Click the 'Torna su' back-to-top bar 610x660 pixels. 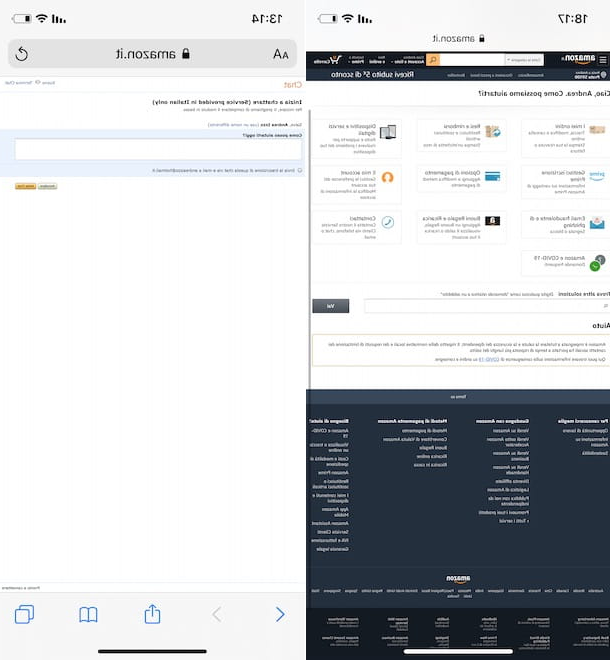[x=458, y=397]
